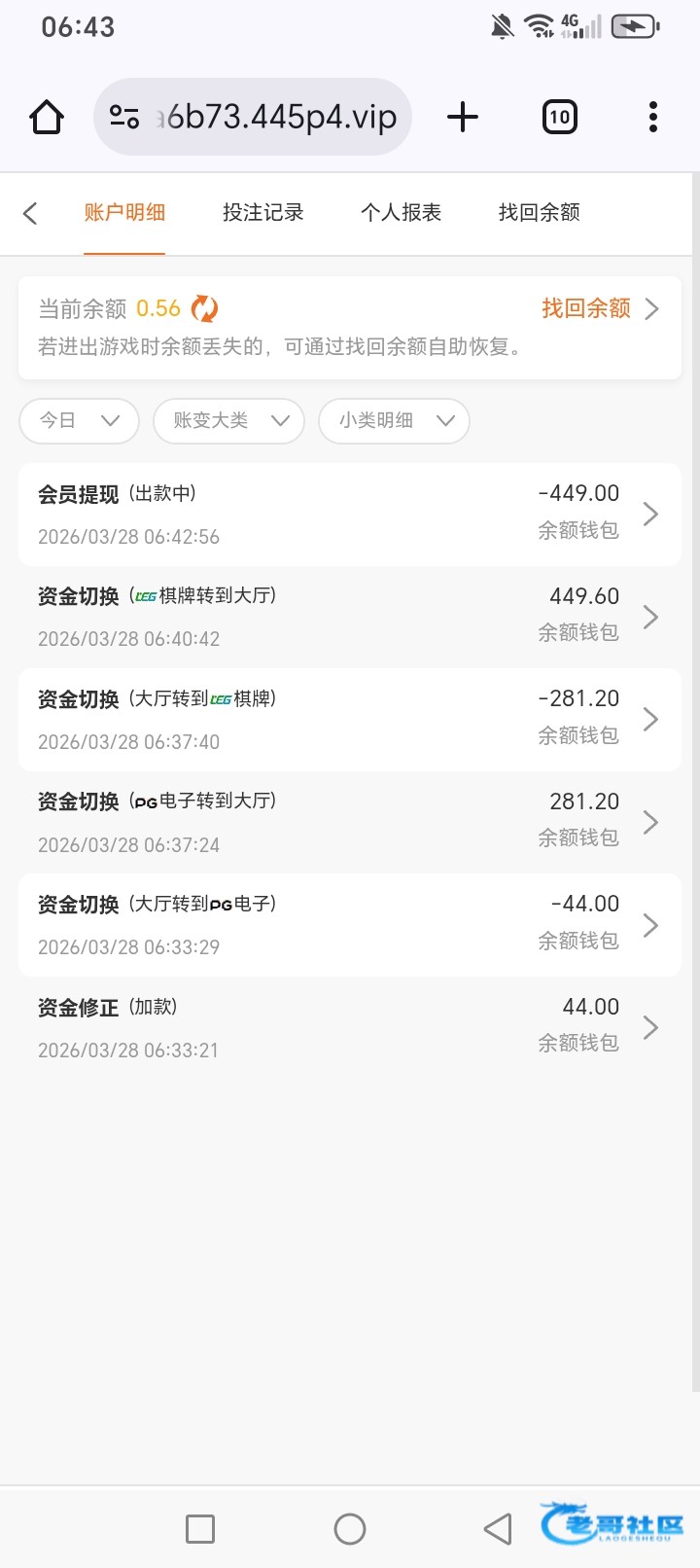The height and width of the screenshot is (1568, 700).
Task: Refresh the current balance amount
Action: click(x=204, y=309)
